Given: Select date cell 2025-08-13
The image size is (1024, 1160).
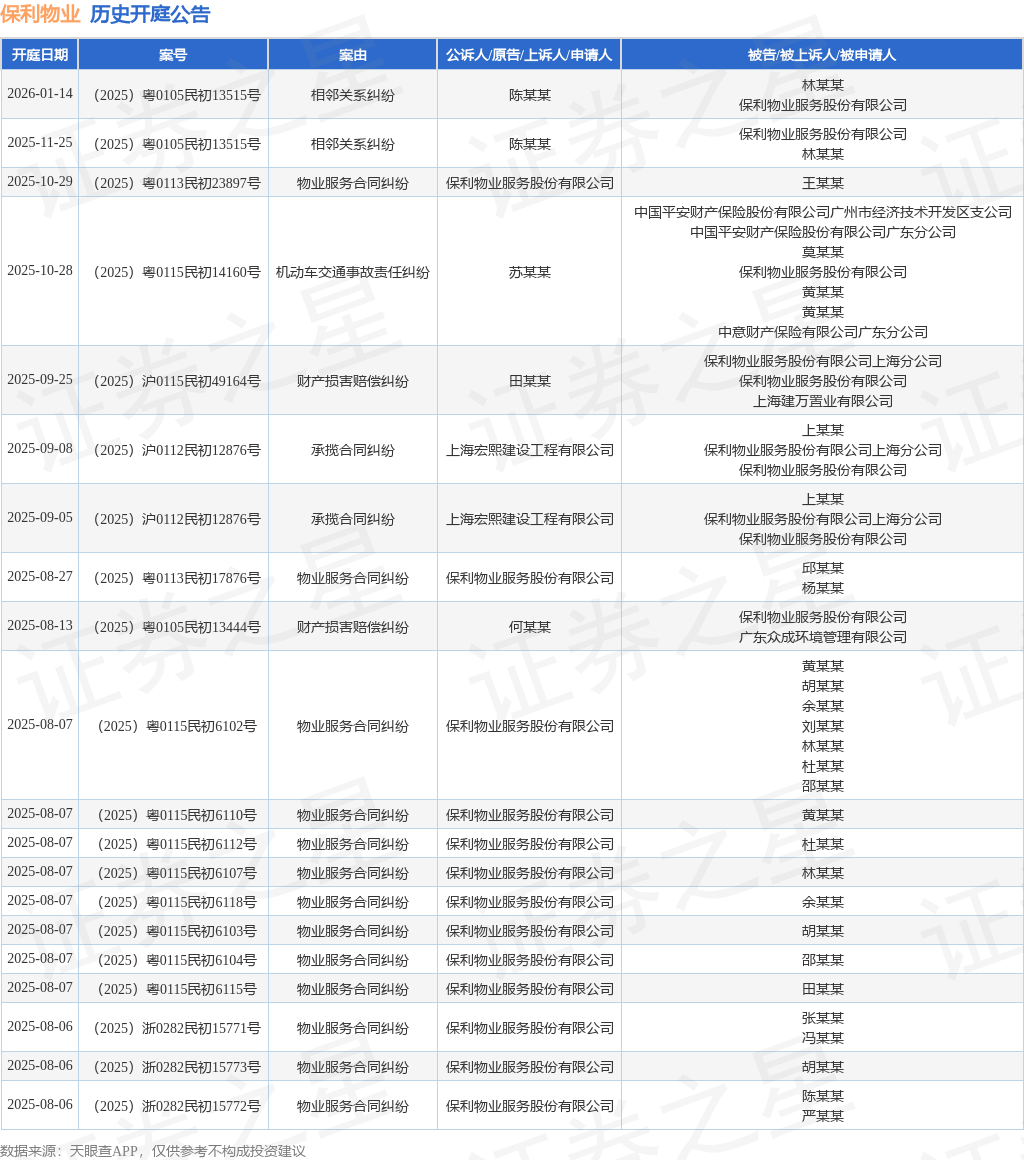Looking at the screenshot, I should coord(40,625).
